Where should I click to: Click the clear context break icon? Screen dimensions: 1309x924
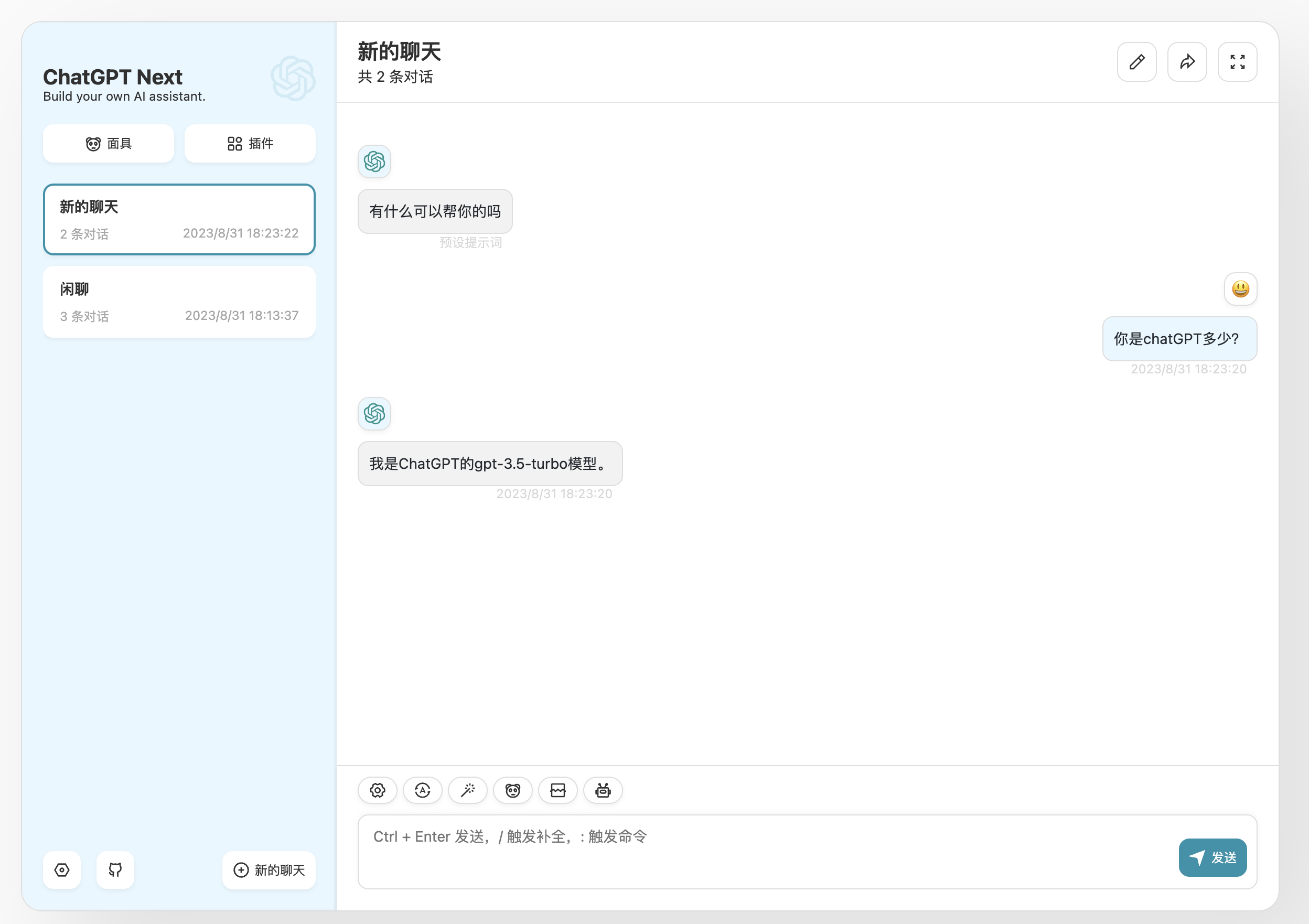(557, 790)
